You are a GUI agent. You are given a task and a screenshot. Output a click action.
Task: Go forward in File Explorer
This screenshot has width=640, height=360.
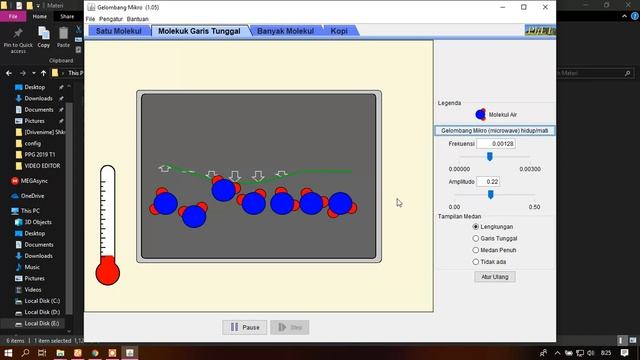click(x=23, y=73)
